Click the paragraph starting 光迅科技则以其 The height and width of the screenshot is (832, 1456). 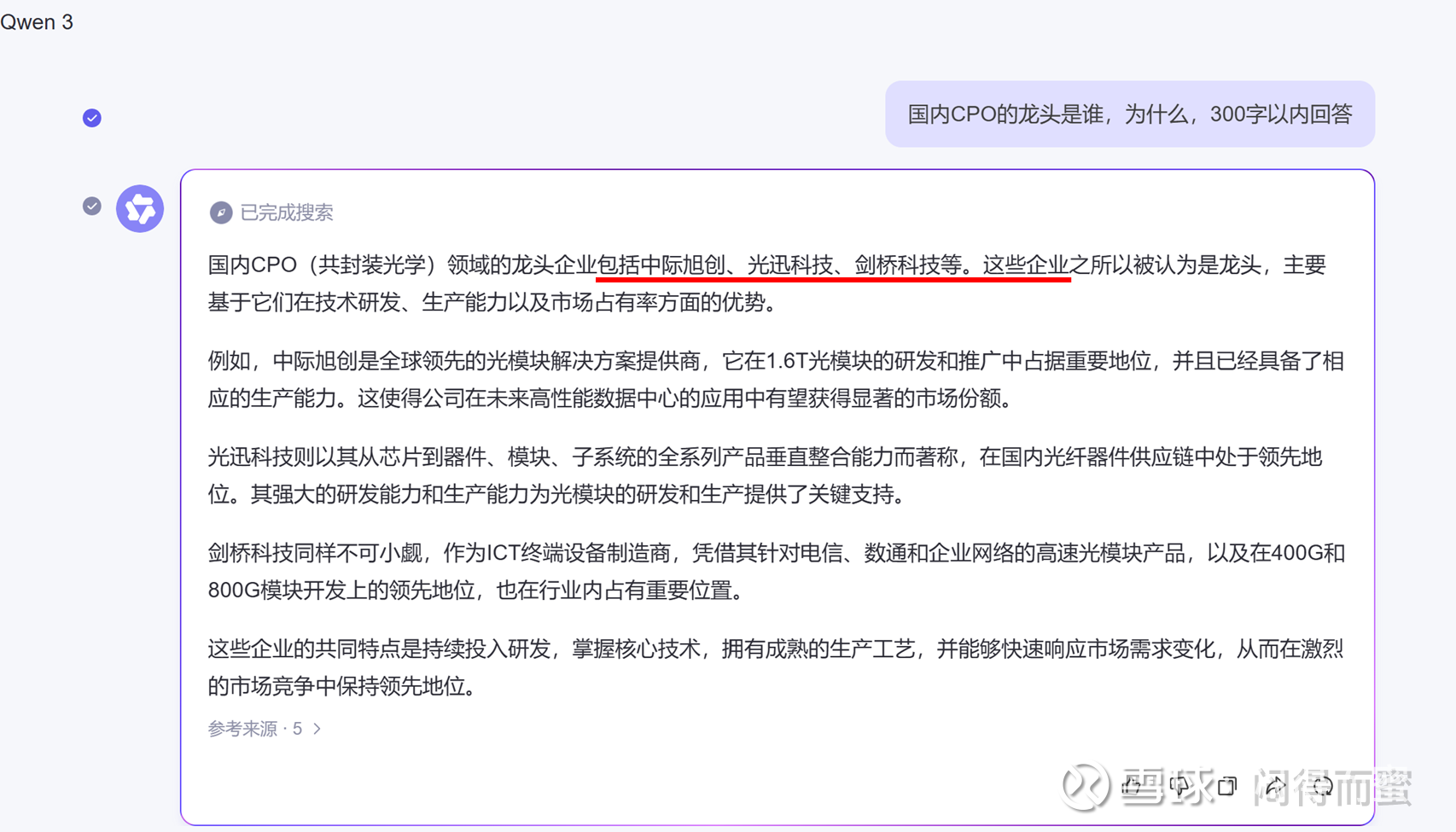coord(766,475)
